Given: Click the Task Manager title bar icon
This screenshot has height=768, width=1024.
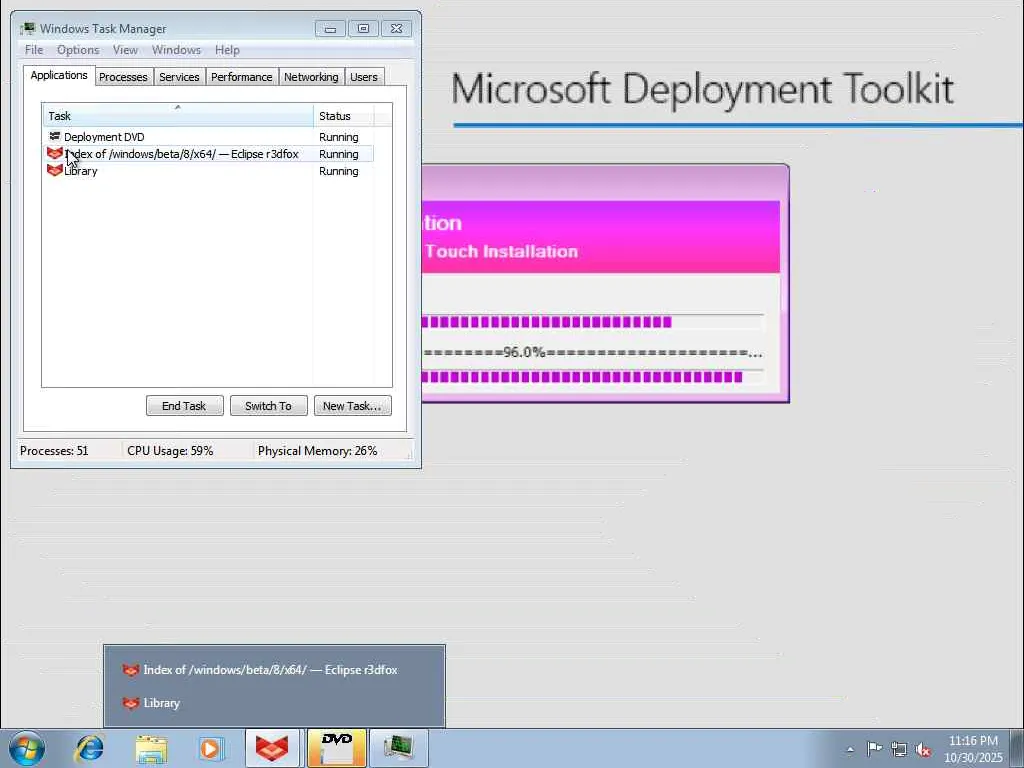Looking at the screenshot, I should 27,29.
